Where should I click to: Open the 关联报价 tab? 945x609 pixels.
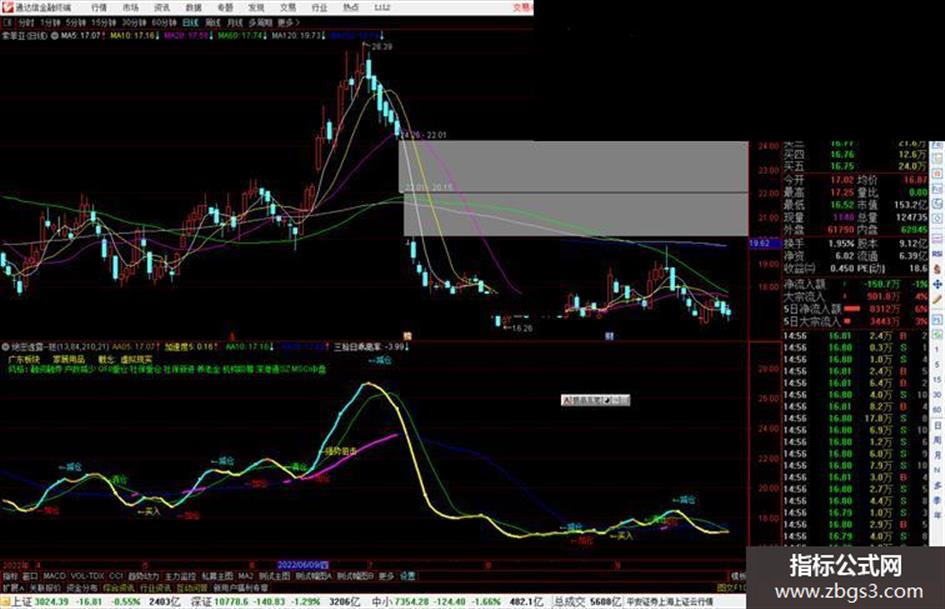45,587
